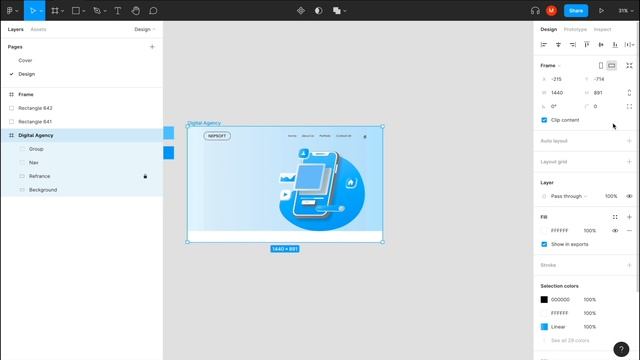
Task: Select the Rectangle shape tool
Action: 76,11
